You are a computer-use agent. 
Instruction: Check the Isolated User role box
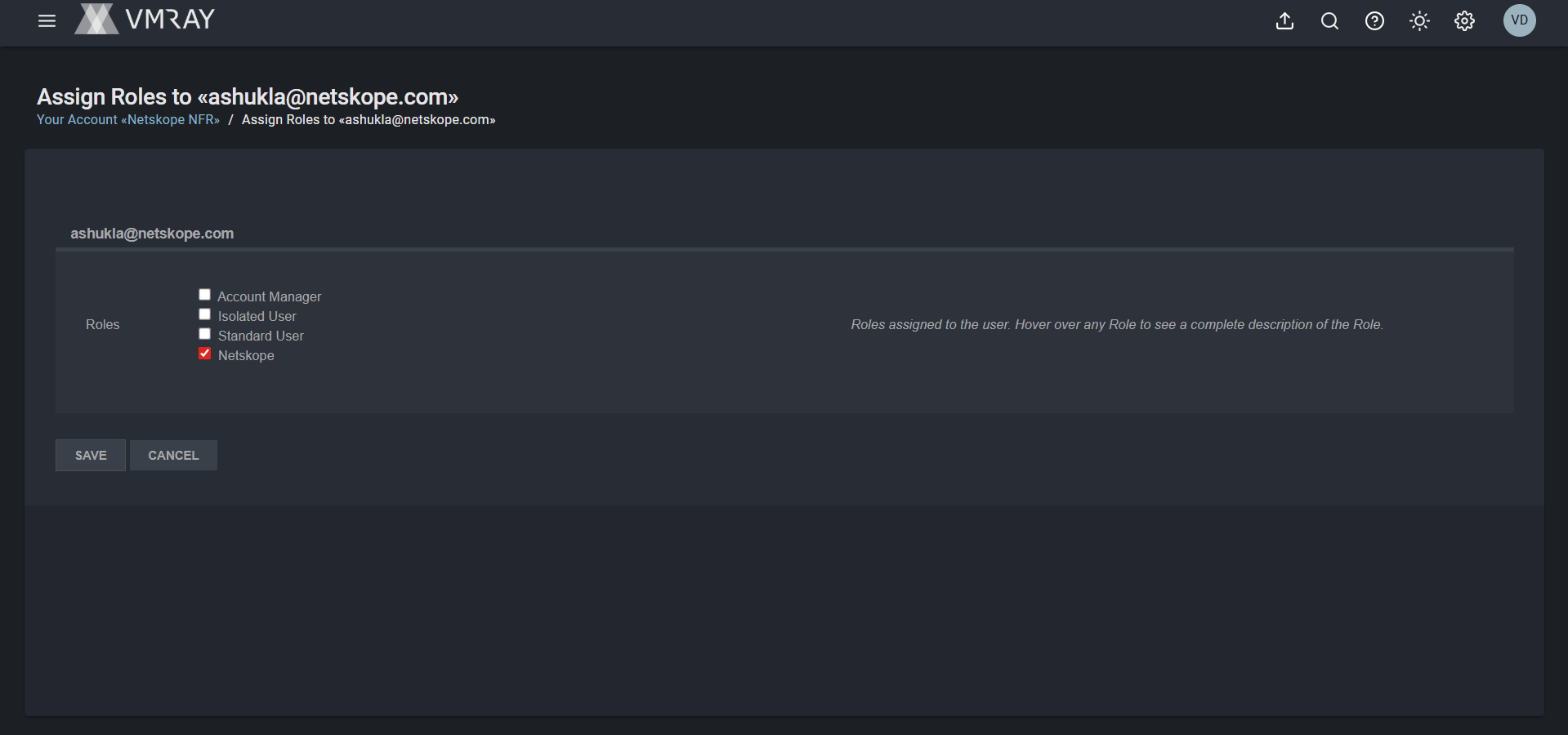[x=204, y=314]
